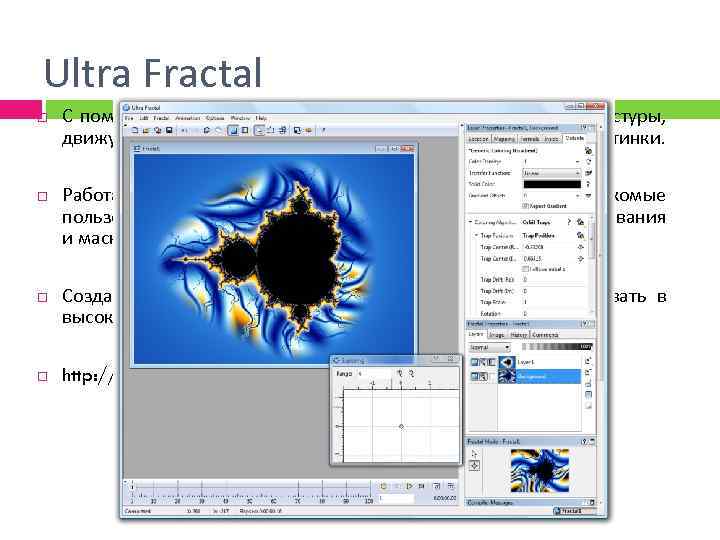This screenshot has width=720, height=540.
Task: Click the first zoom icon in graph window
Action: pyautogui.click(x=399, y=374)
